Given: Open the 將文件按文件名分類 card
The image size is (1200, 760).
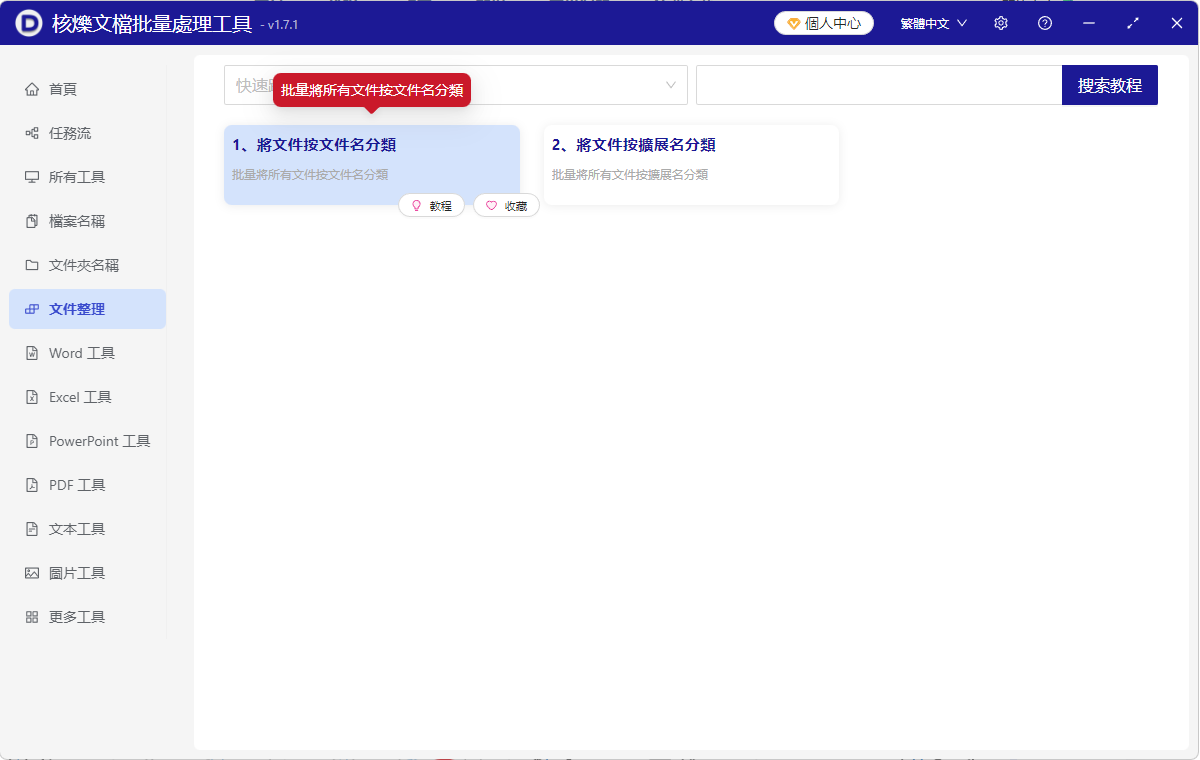Looking at the screenshot, I should (372, 165).
